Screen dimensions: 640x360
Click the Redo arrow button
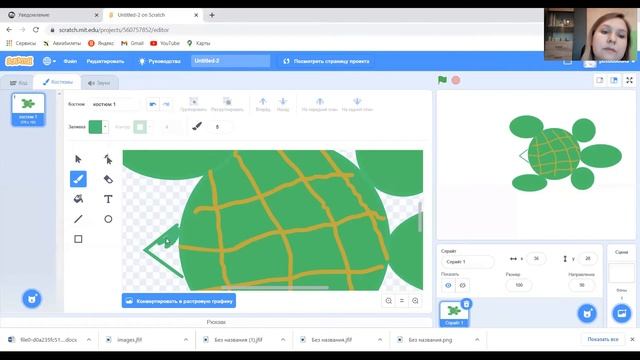pyautogui.click(x=166, y=104)
